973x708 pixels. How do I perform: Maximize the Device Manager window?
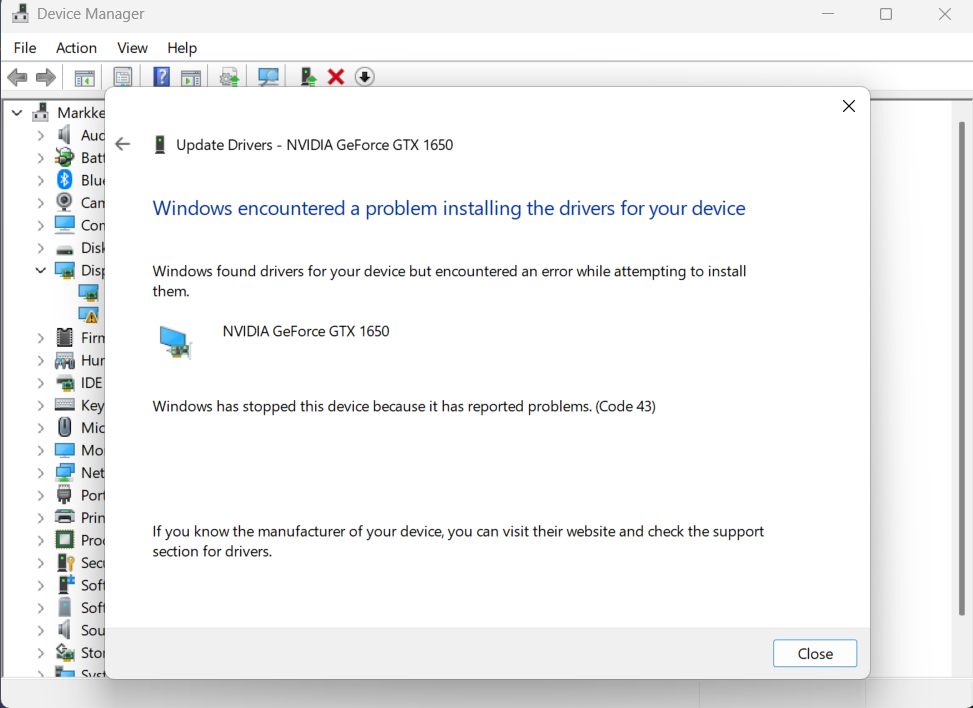[886, 14]
